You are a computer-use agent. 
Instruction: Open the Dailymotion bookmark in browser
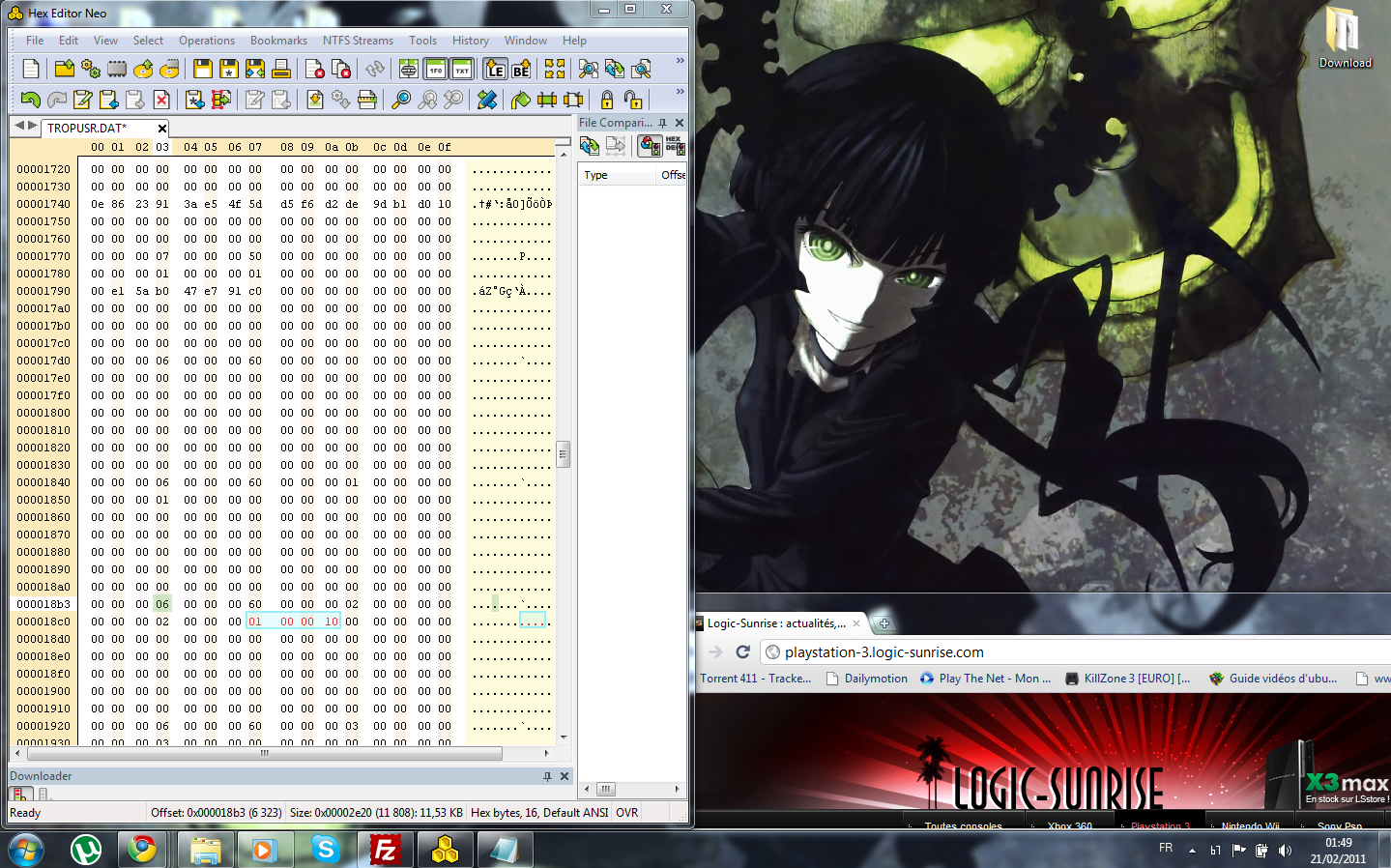(866, 679)
